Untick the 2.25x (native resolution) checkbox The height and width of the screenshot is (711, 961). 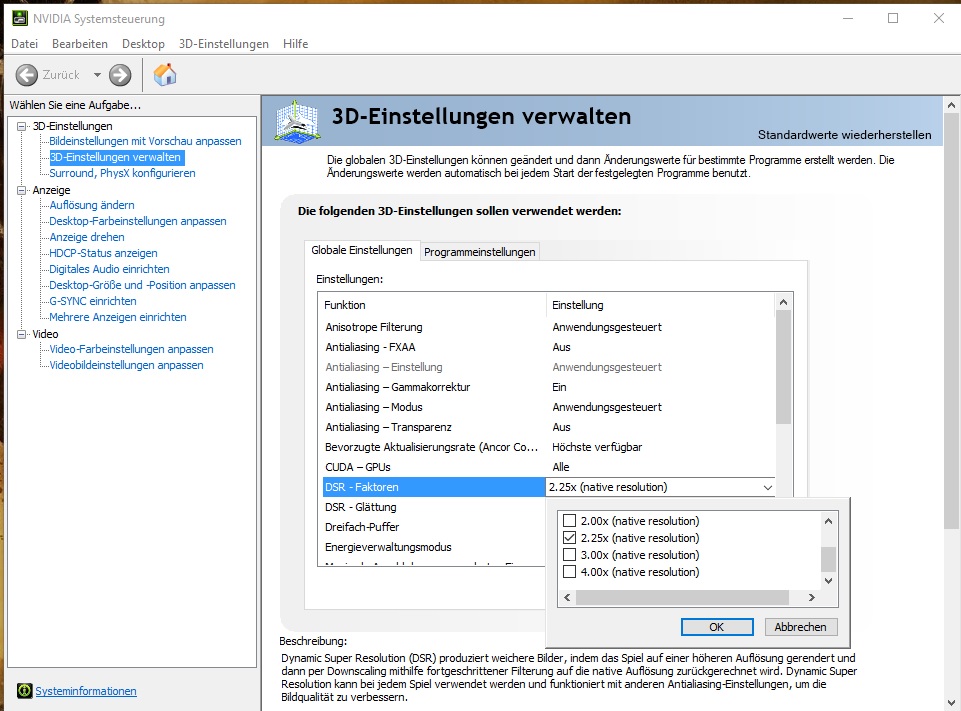pyautogui.click(x=569, y=538)
